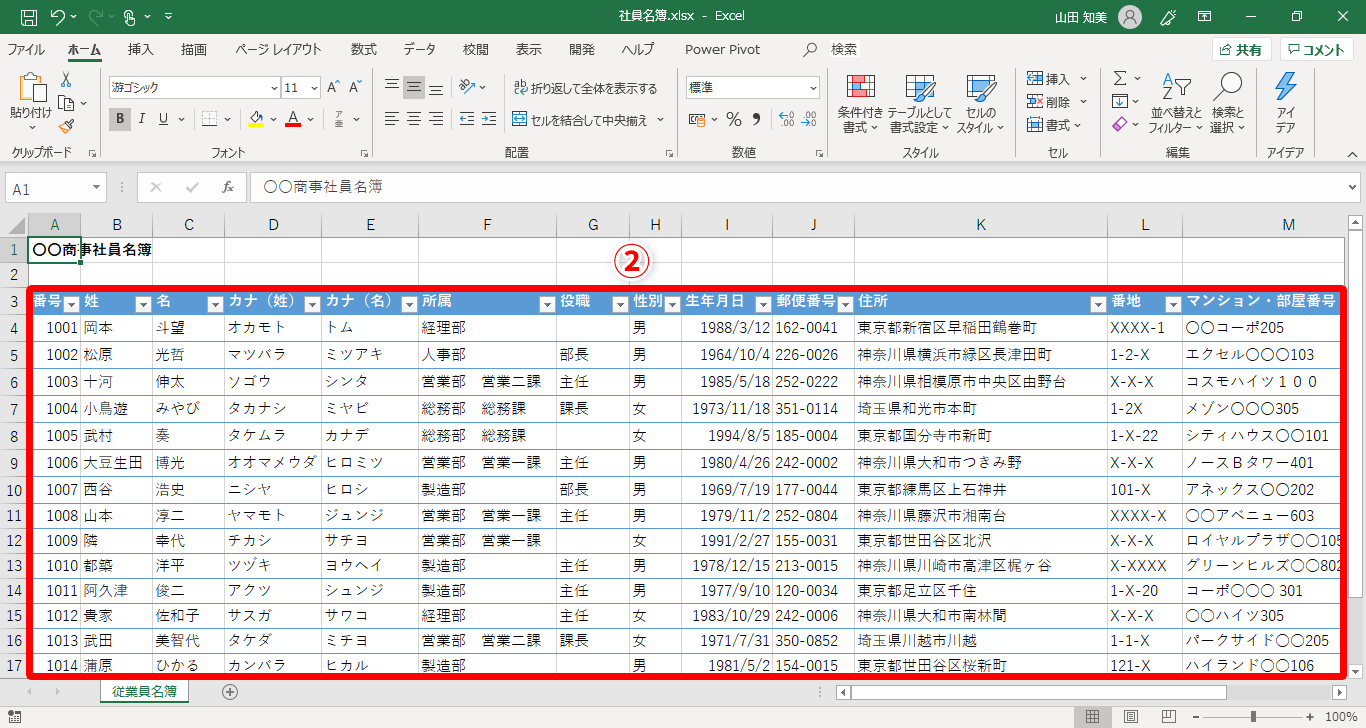Apply percent style format
Viewport: 1366px width, 728px height.
click(x=733, y=119)
